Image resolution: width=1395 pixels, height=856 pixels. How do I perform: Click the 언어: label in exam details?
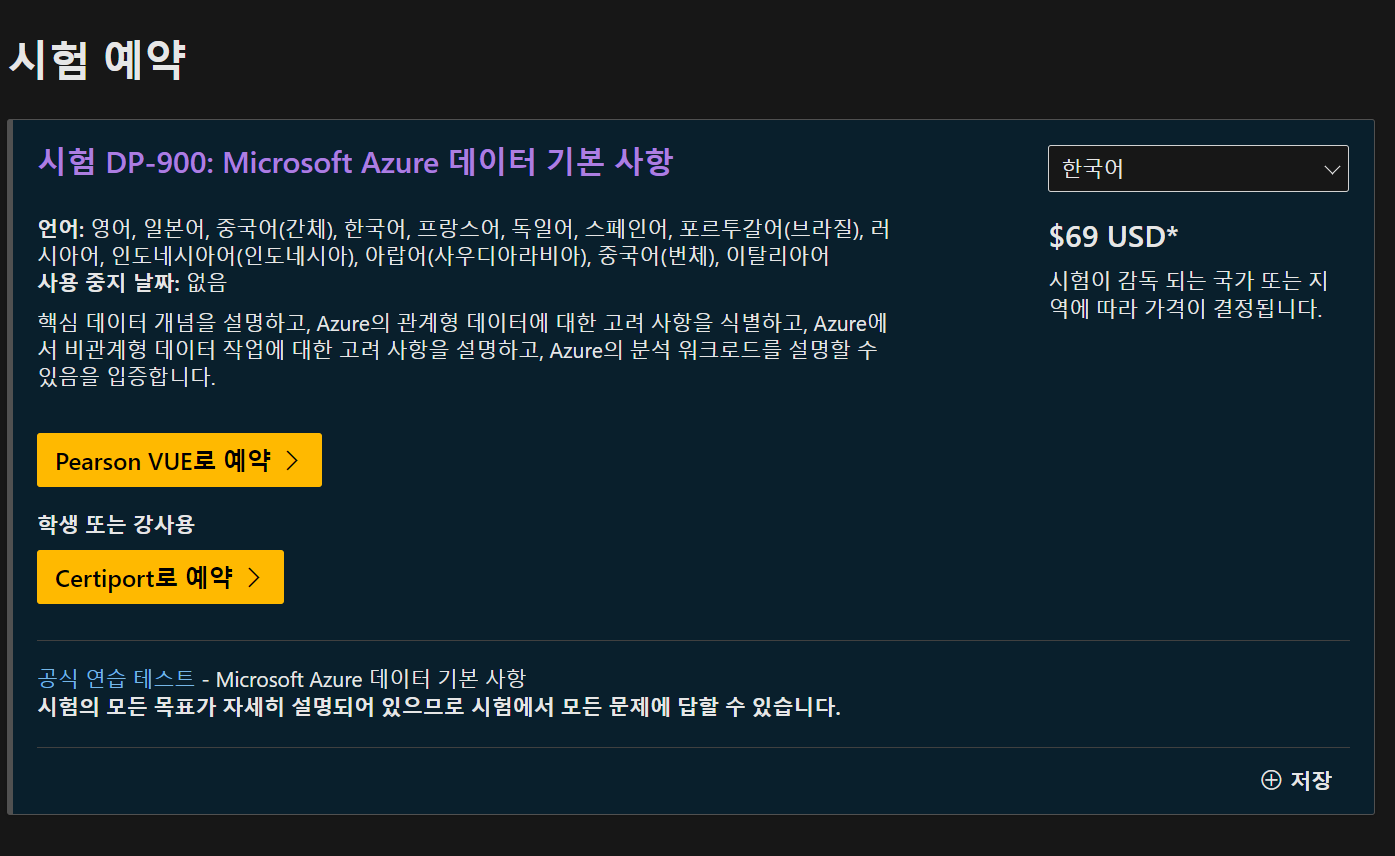coord(61,229)
